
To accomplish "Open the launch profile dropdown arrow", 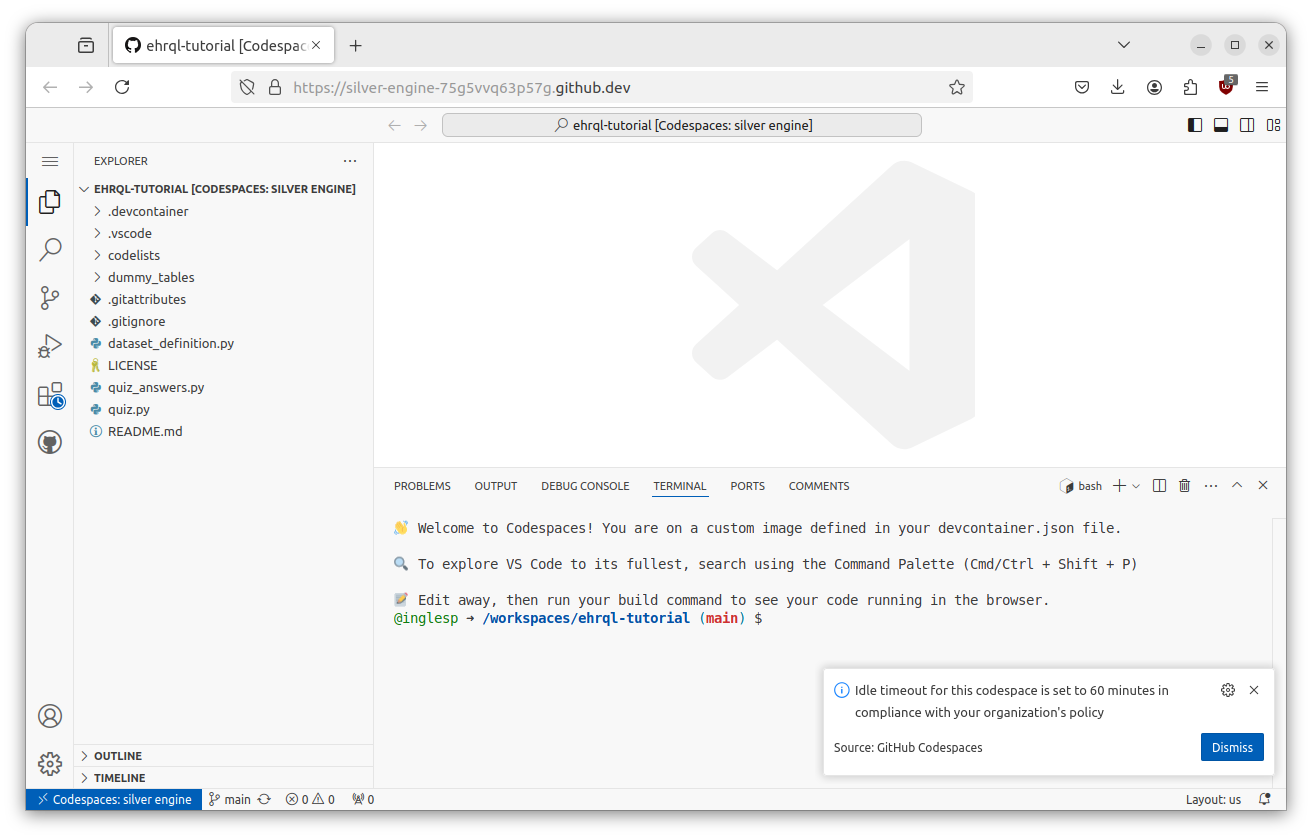I will pyautogui.click(x=1135, y=486).
